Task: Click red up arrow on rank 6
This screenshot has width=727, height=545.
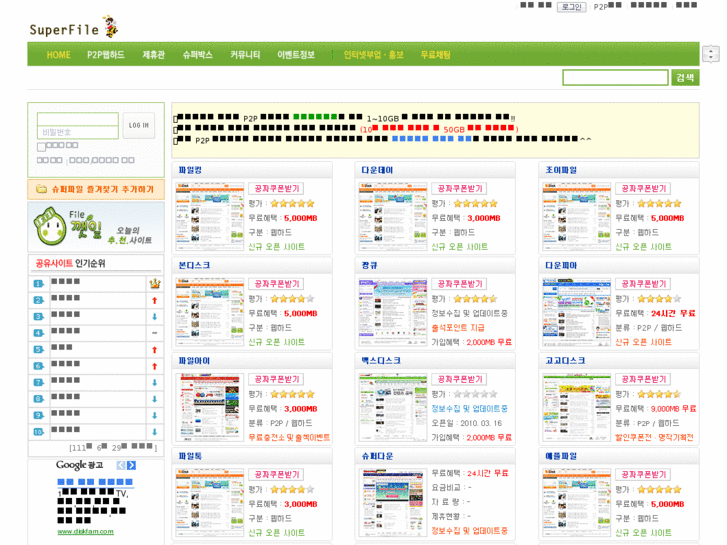Action: (155, 366)
